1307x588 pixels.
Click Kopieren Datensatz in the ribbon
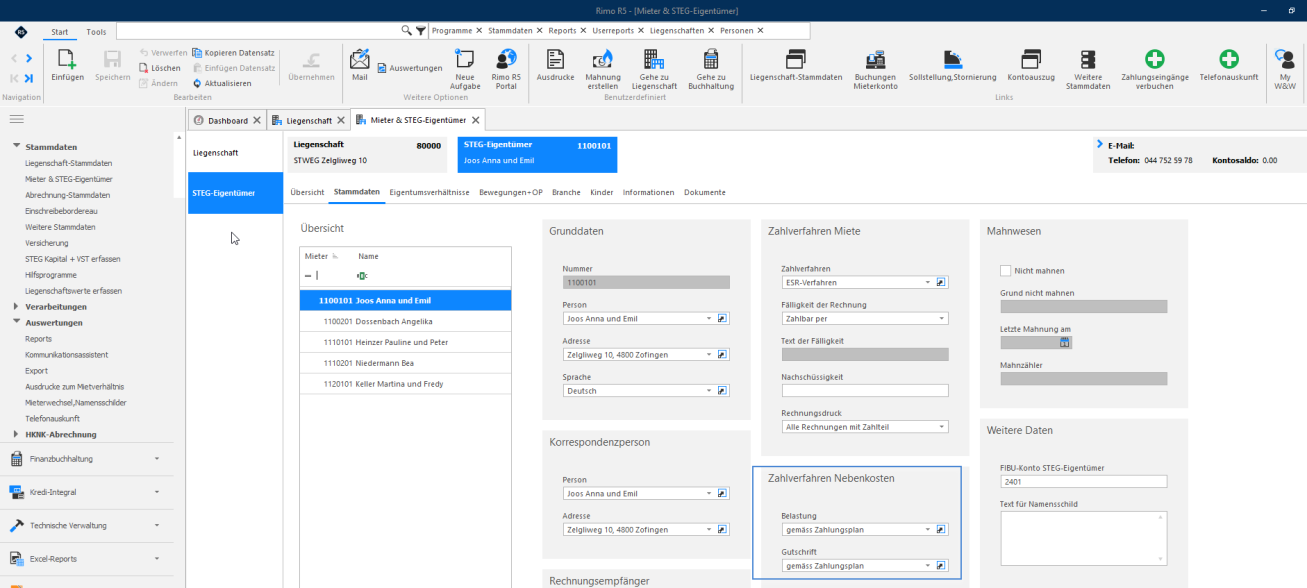[x=233, y=52]
